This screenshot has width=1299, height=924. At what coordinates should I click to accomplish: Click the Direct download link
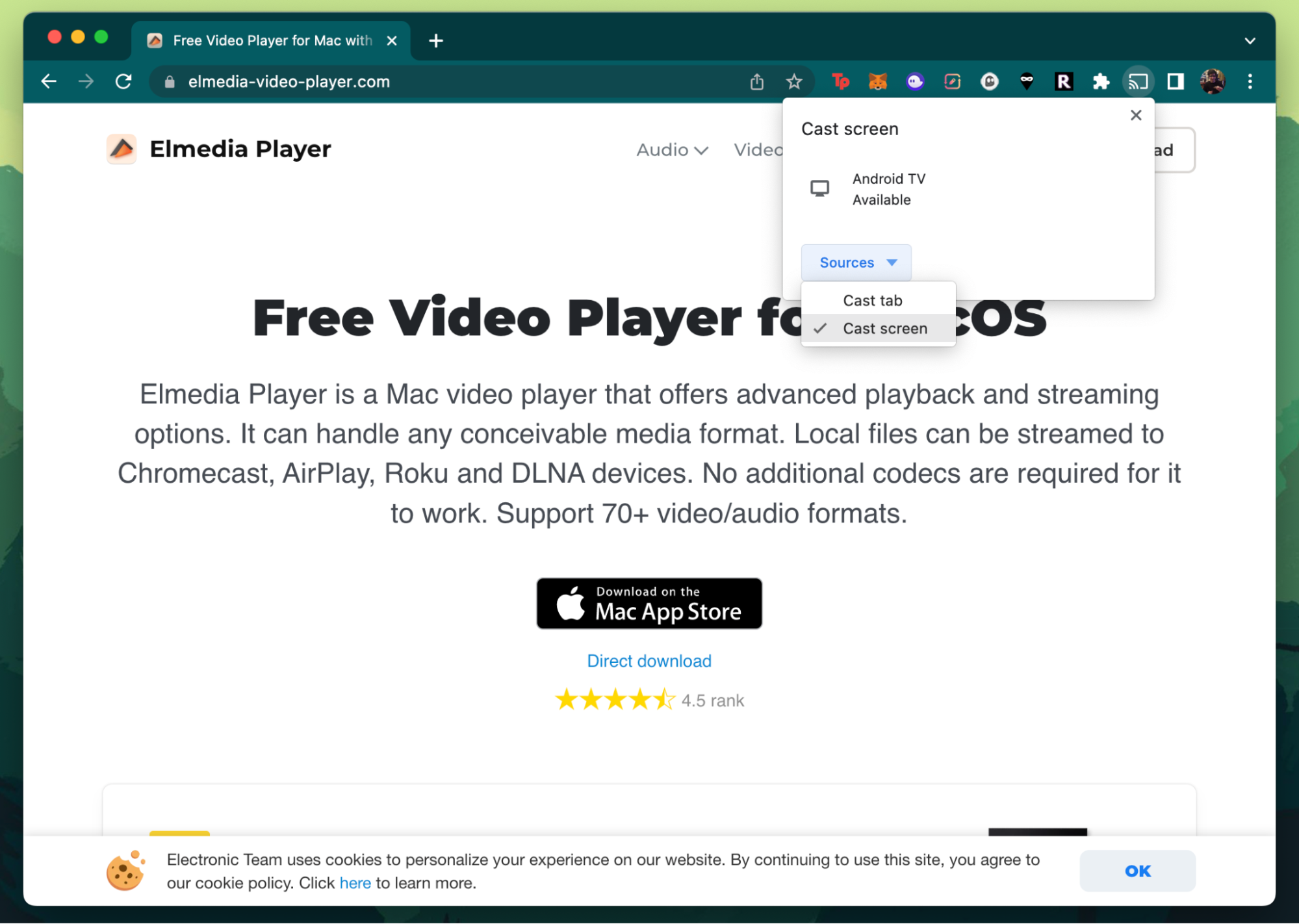[x=649, y=660]
